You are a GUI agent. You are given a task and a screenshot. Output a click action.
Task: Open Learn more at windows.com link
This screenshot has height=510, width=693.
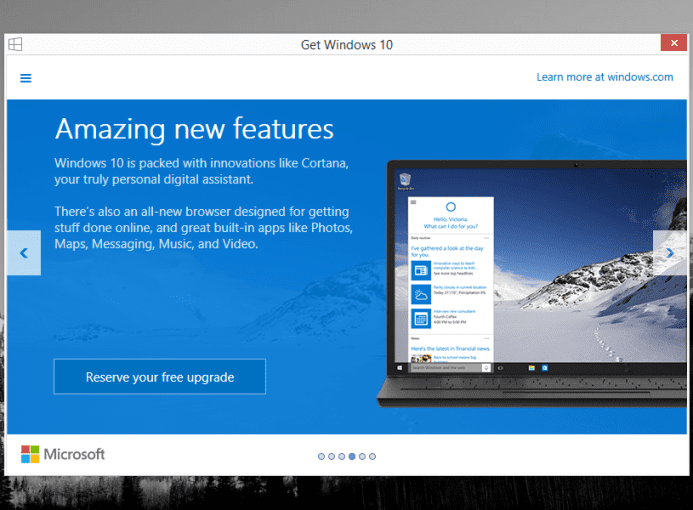pyautogui.click(x=605, y=77)
